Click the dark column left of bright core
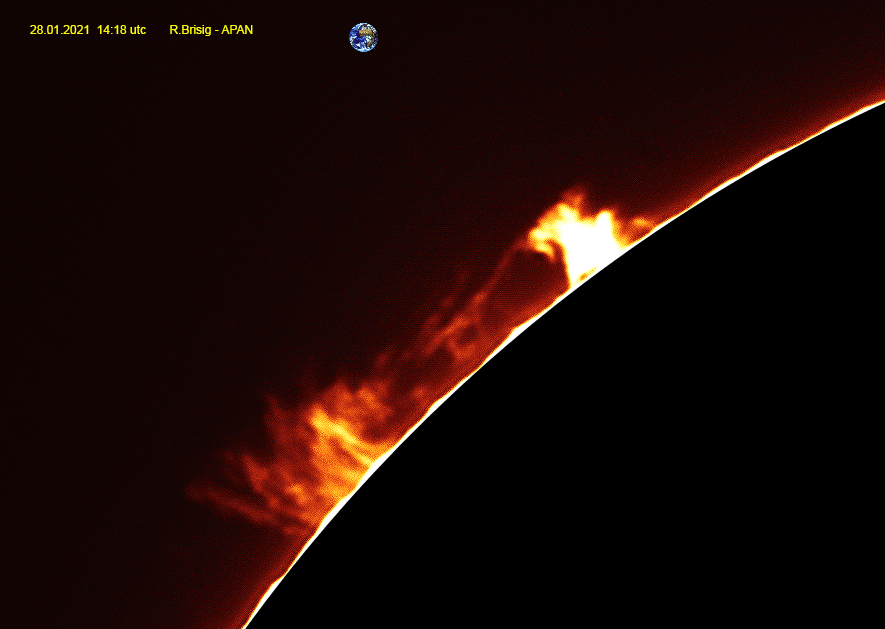The width and height of the screenshot is (885, 629). (548, 270)
